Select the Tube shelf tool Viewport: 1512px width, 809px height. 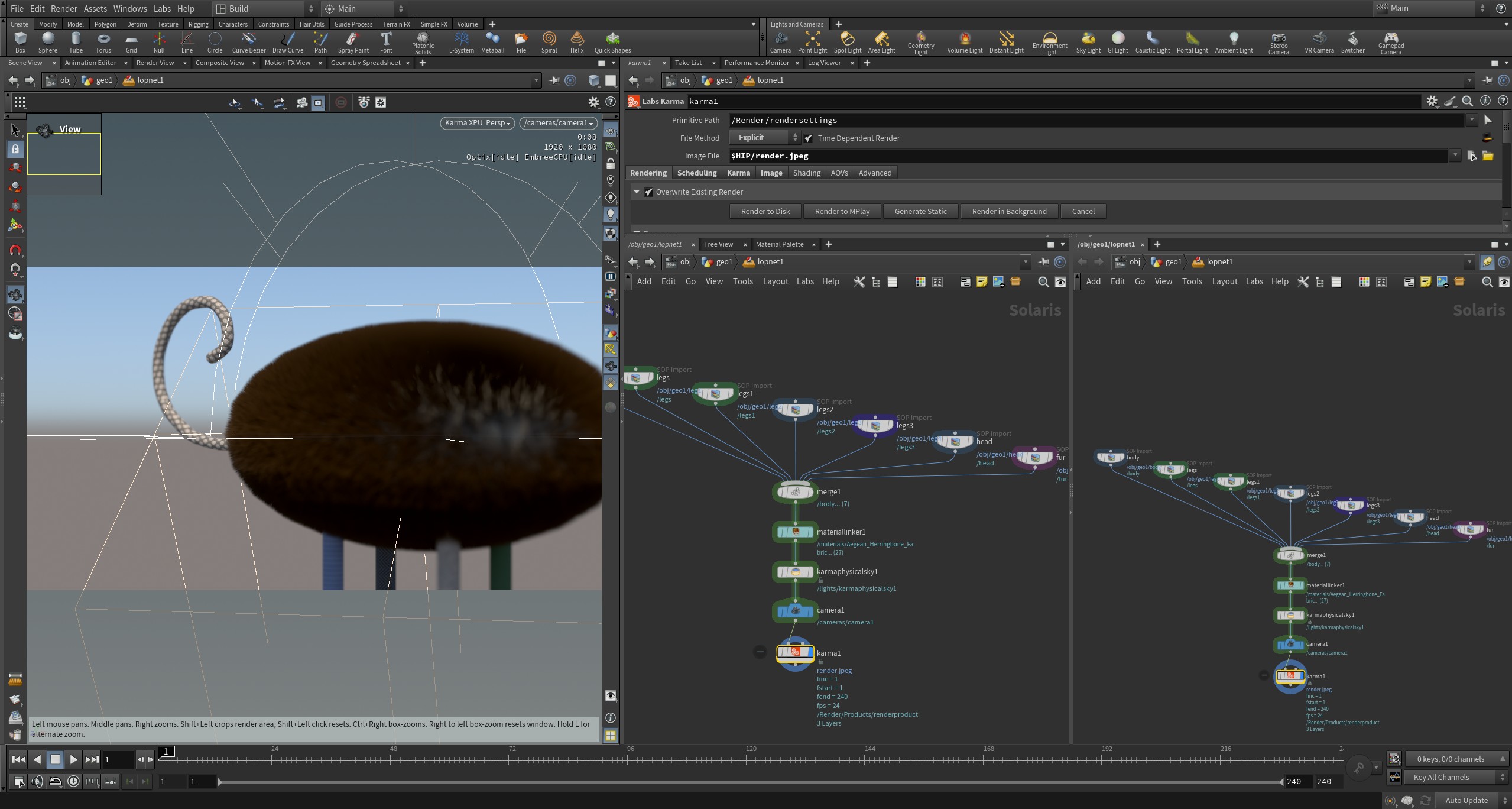[x=76, y=42]
